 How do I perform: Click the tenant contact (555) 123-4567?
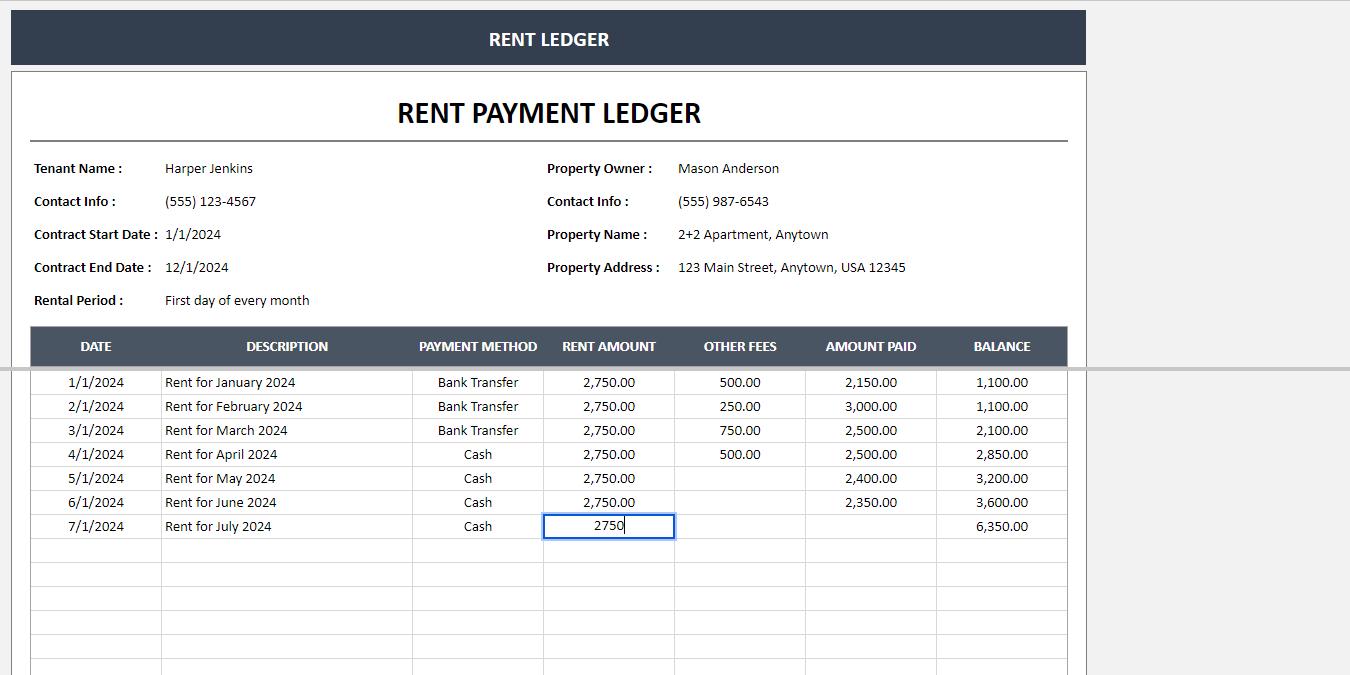[210, 201]
